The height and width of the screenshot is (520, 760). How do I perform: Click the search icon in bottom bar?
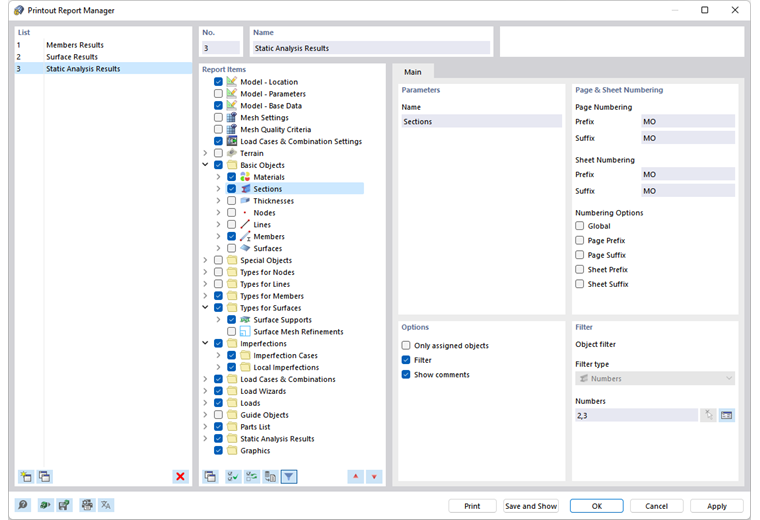pos(23,505)
